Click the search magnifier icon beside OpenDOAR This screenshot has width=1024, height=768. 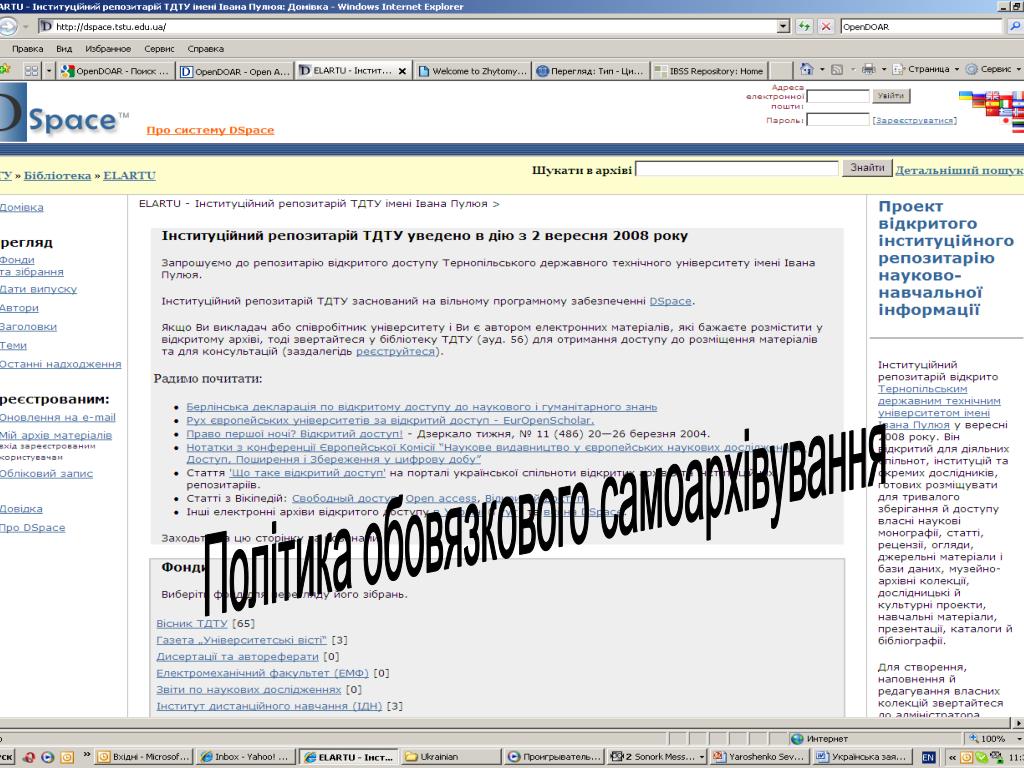pyautogui.click(x=1015, y=26)
